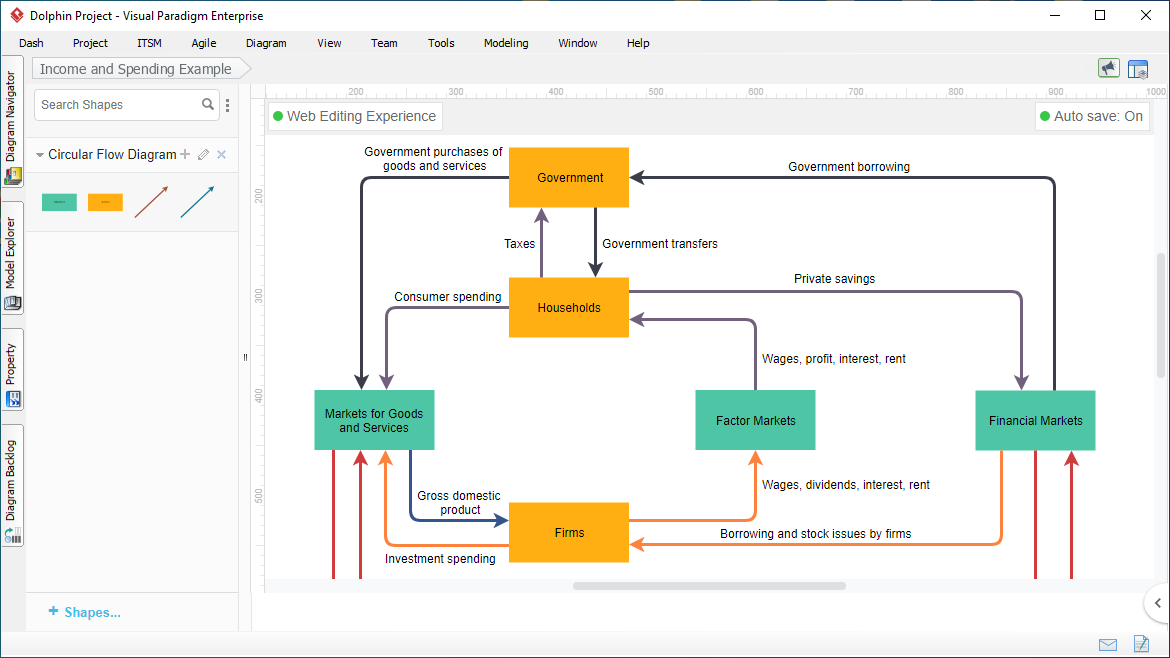Click the vertical canvas scrollbar

[1160, 316]
